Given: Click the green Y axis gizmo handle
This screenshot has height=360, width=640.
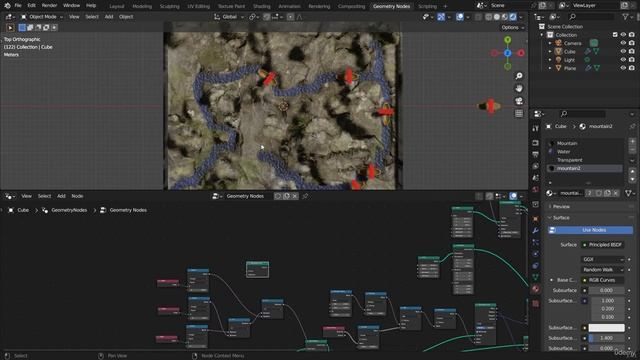Looking at the screenshot, I should pyautogui.click(x=507, y=40).
